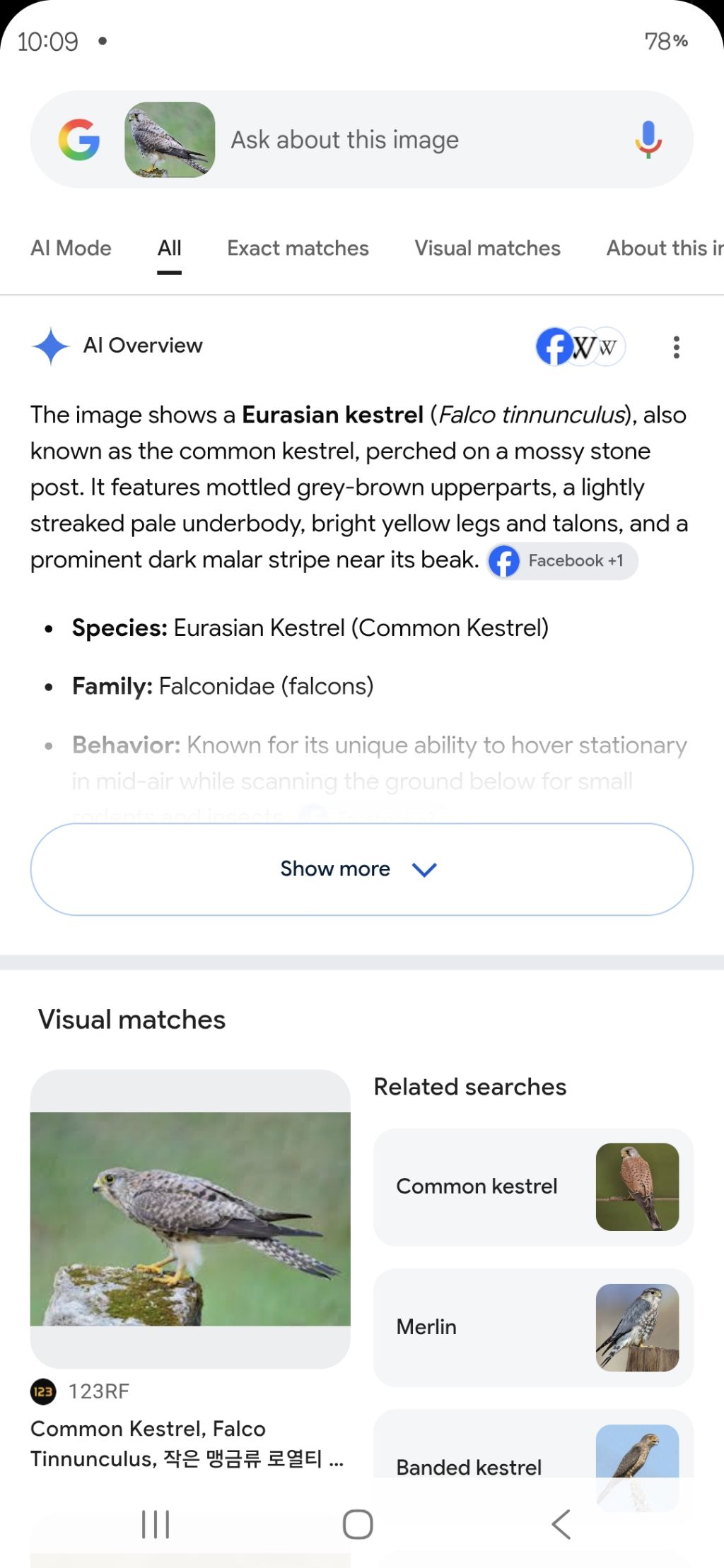724x1568 pixels.
Task: Select the Merlin related search
Action: (533, 1327)
